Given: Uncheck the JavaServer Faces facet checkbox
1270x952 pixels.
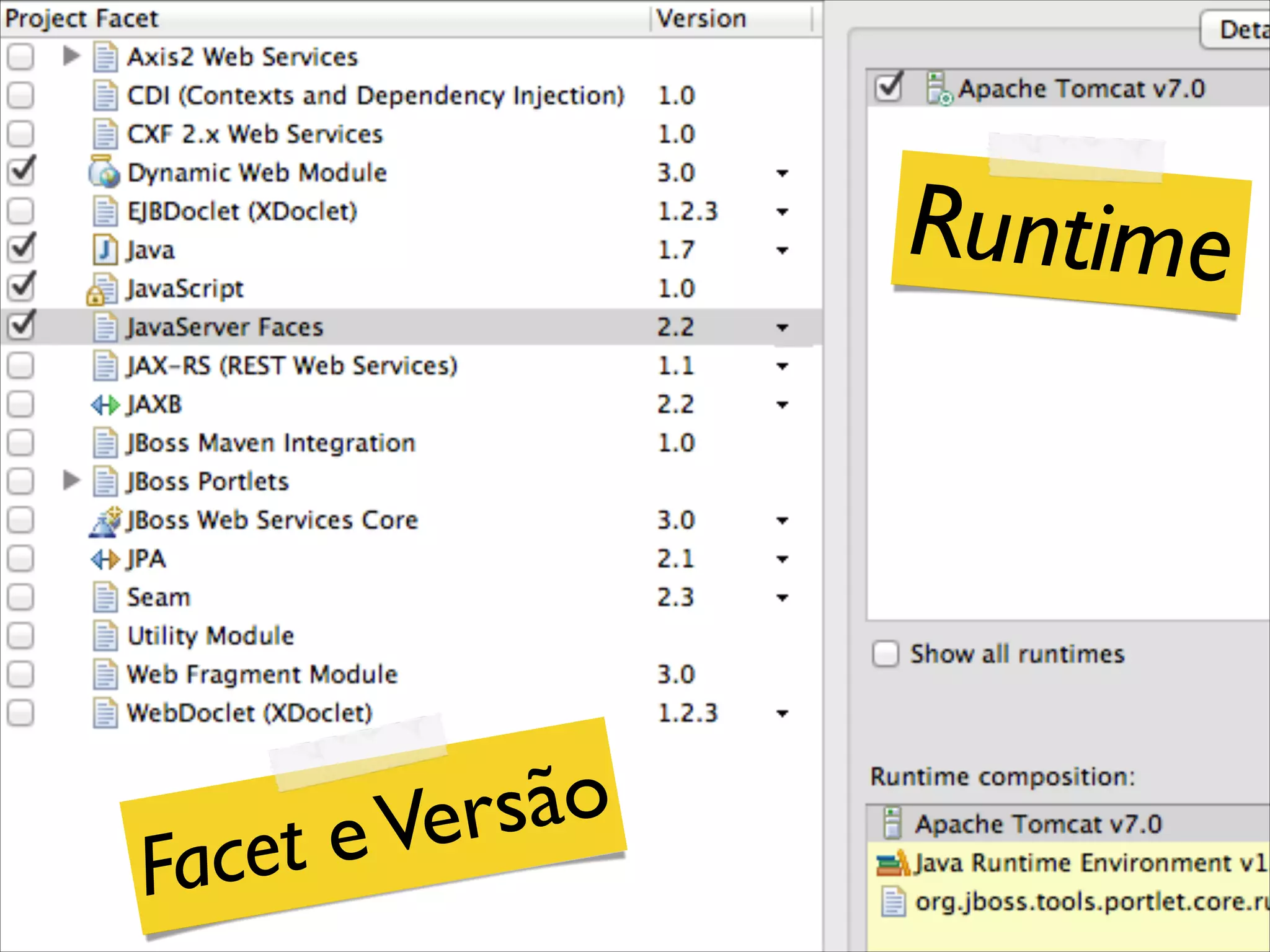Looking at the screenshot, I should click(x=21, y=326).
